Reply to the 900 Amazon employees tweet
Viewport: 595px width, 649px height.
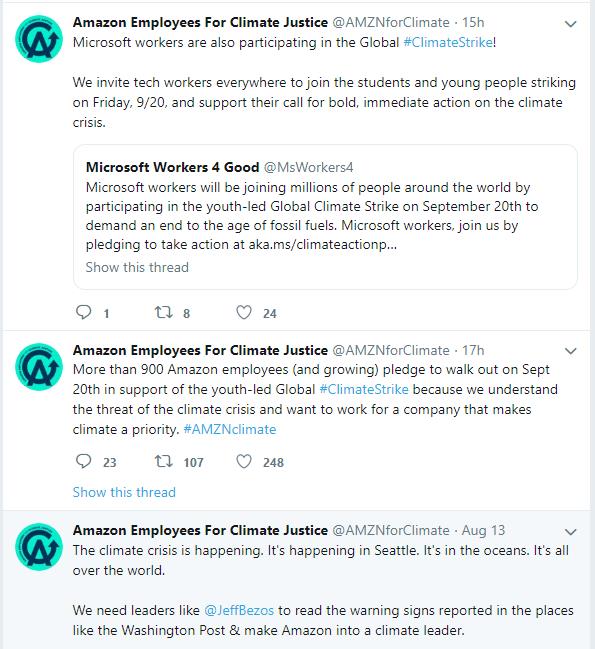point(84,461)
